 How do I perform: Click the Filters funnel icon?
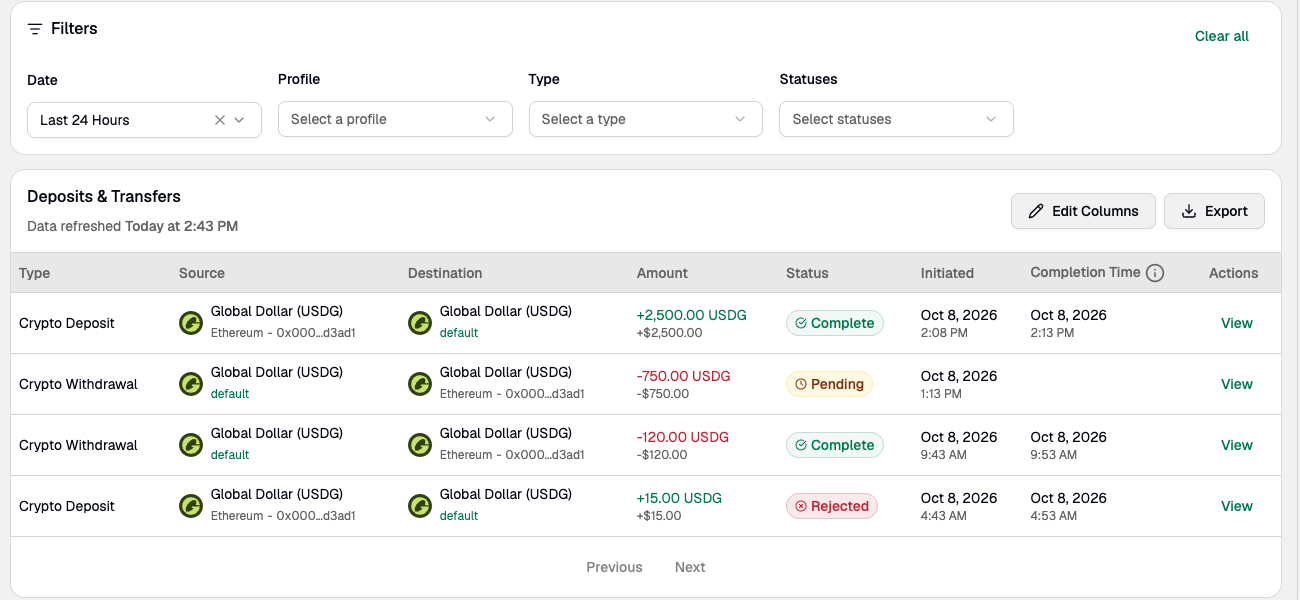tap(35, 29)
